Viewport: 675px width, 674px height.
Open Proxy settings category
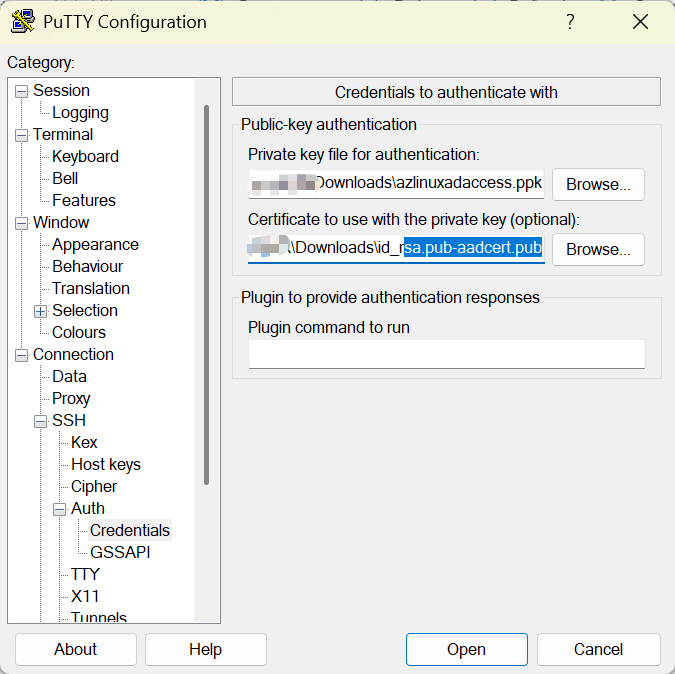click(71, 398)
